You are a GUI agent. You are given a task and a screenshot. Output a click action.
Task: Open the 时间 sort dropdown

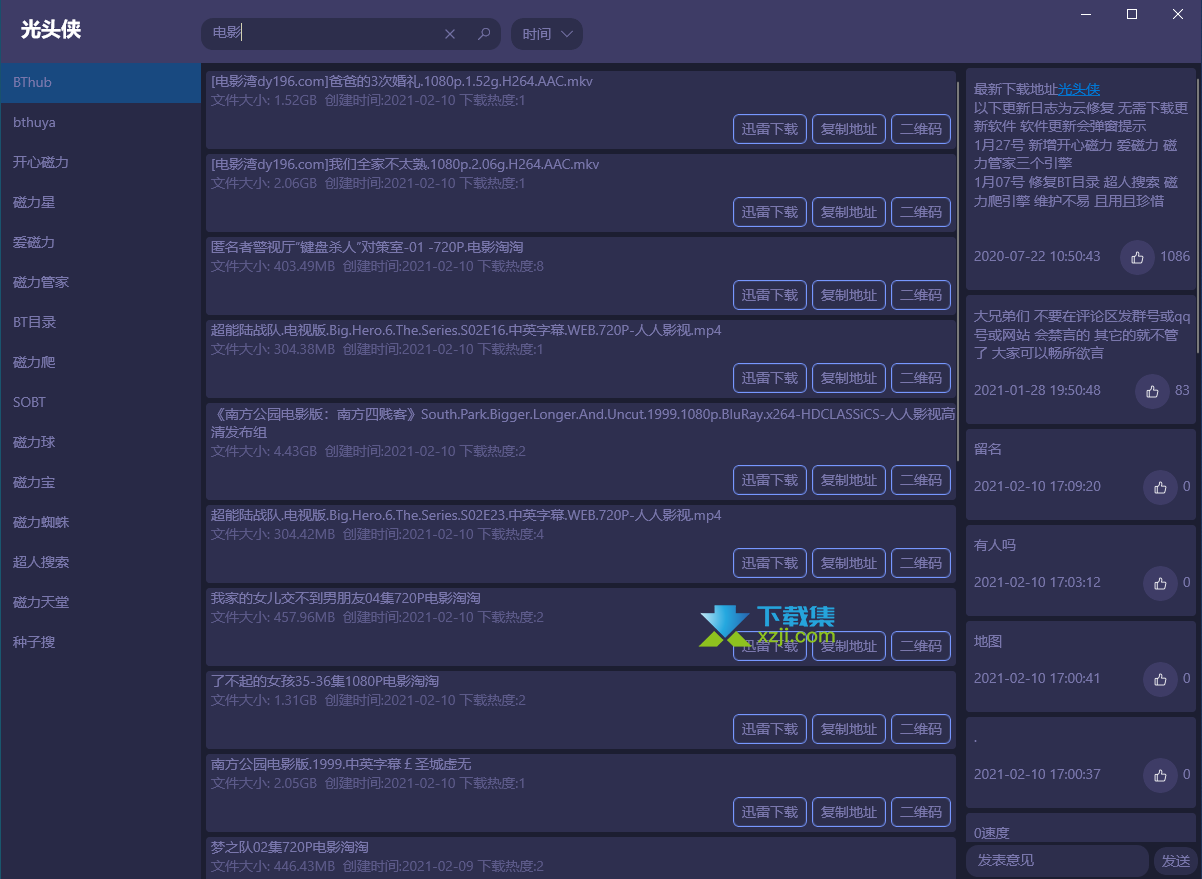click(x=547, y=34)
